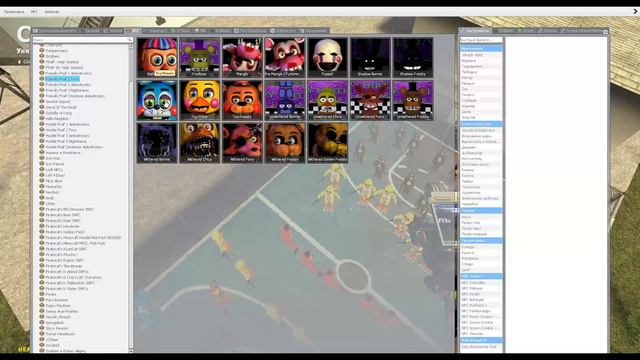The height and width of the screenshot is (360, 640).
Task: Select the Мотор tool
Action: pyautogui.click(x=481, y=78)
